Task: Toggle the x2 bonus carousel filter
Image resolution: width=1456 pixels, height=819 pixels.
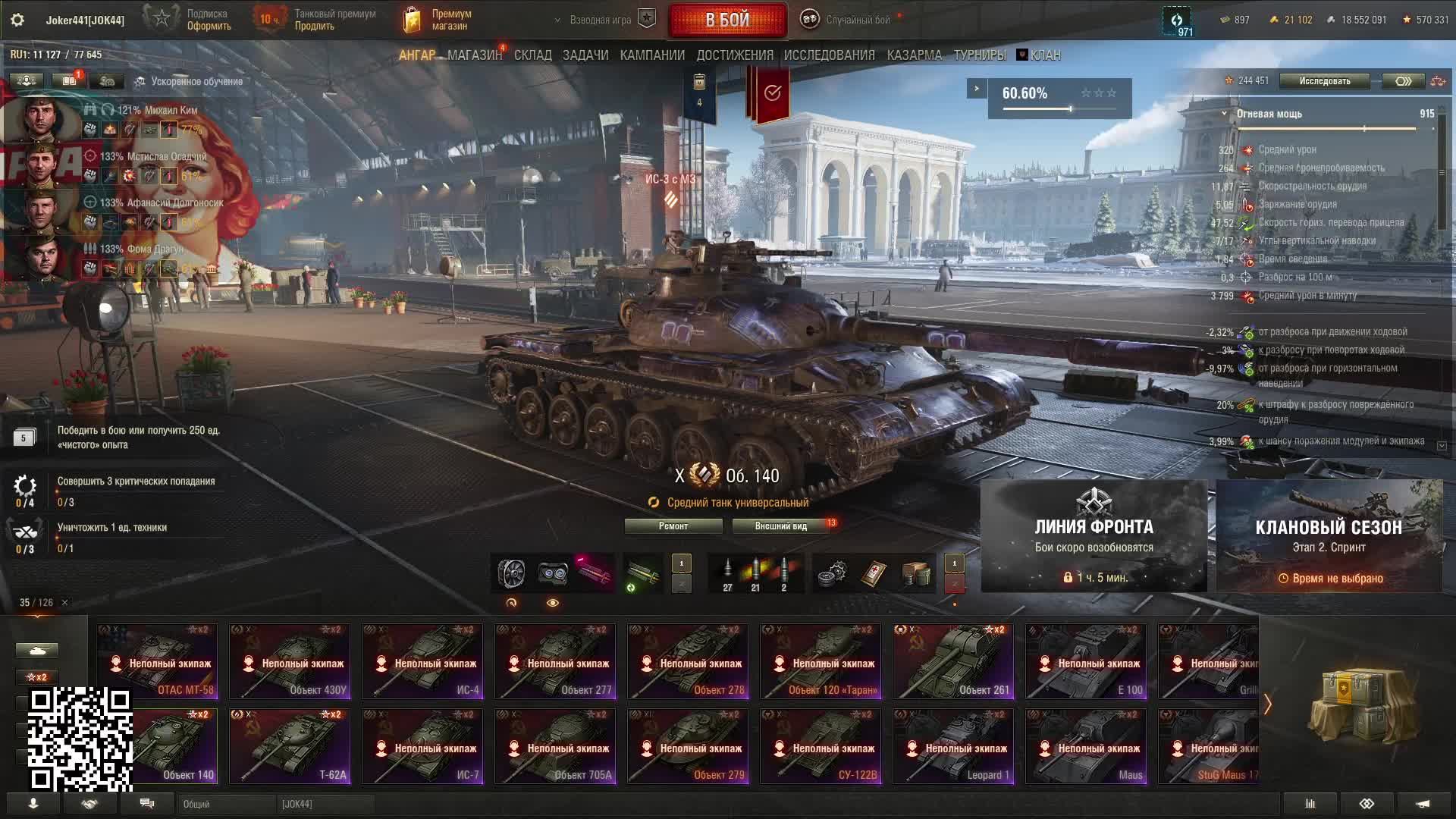Action: point(36,677)
